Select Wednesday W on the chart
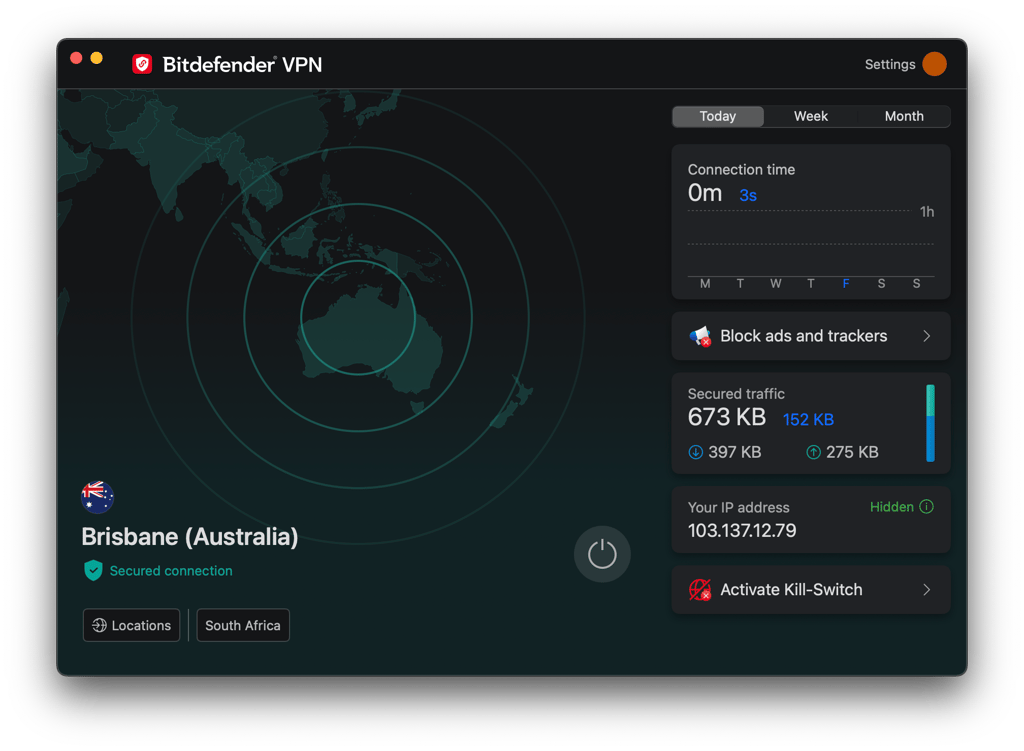 [x=775, y=283]
